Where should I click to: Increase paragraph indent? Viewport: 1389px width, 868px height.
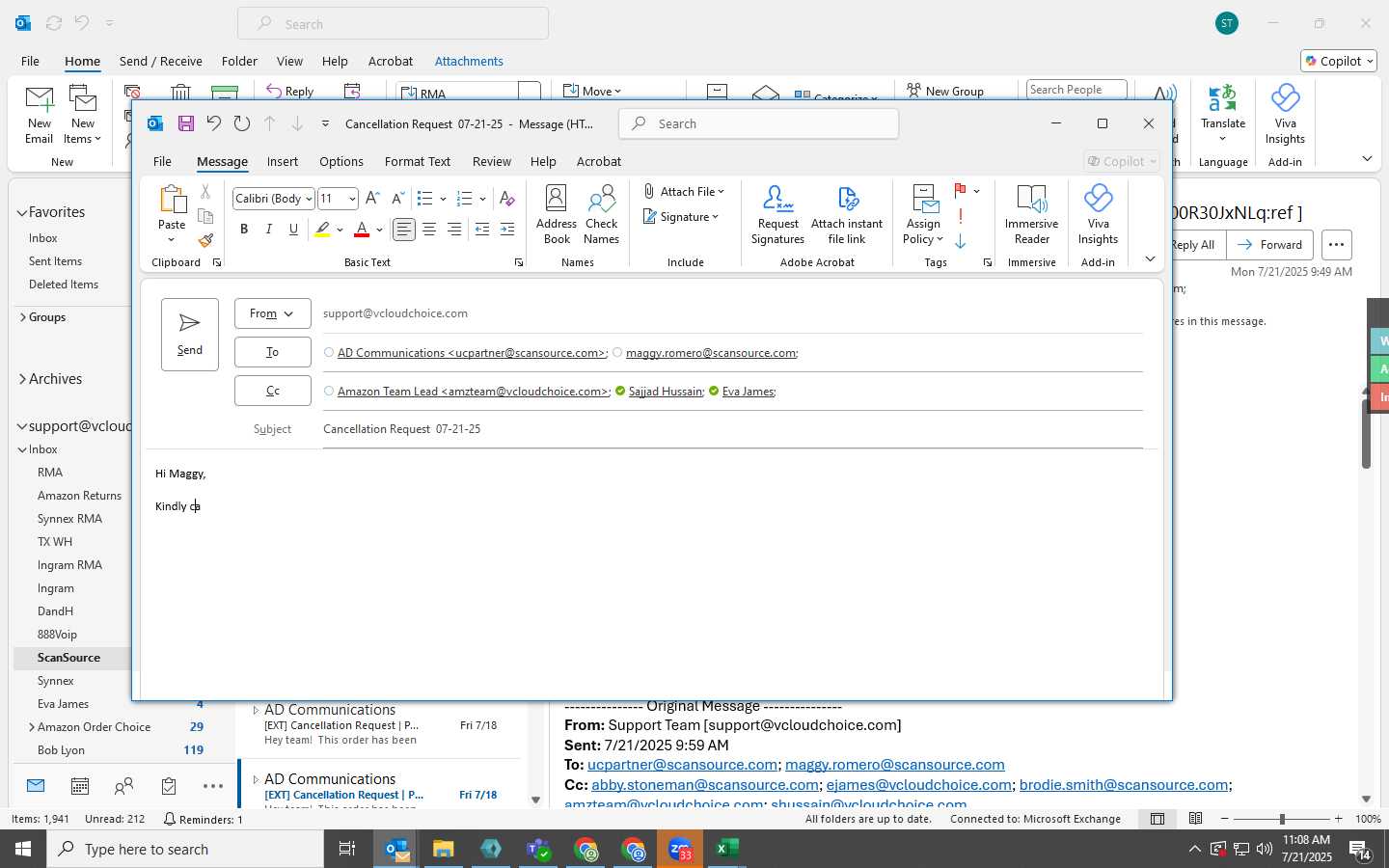point(507,230)
